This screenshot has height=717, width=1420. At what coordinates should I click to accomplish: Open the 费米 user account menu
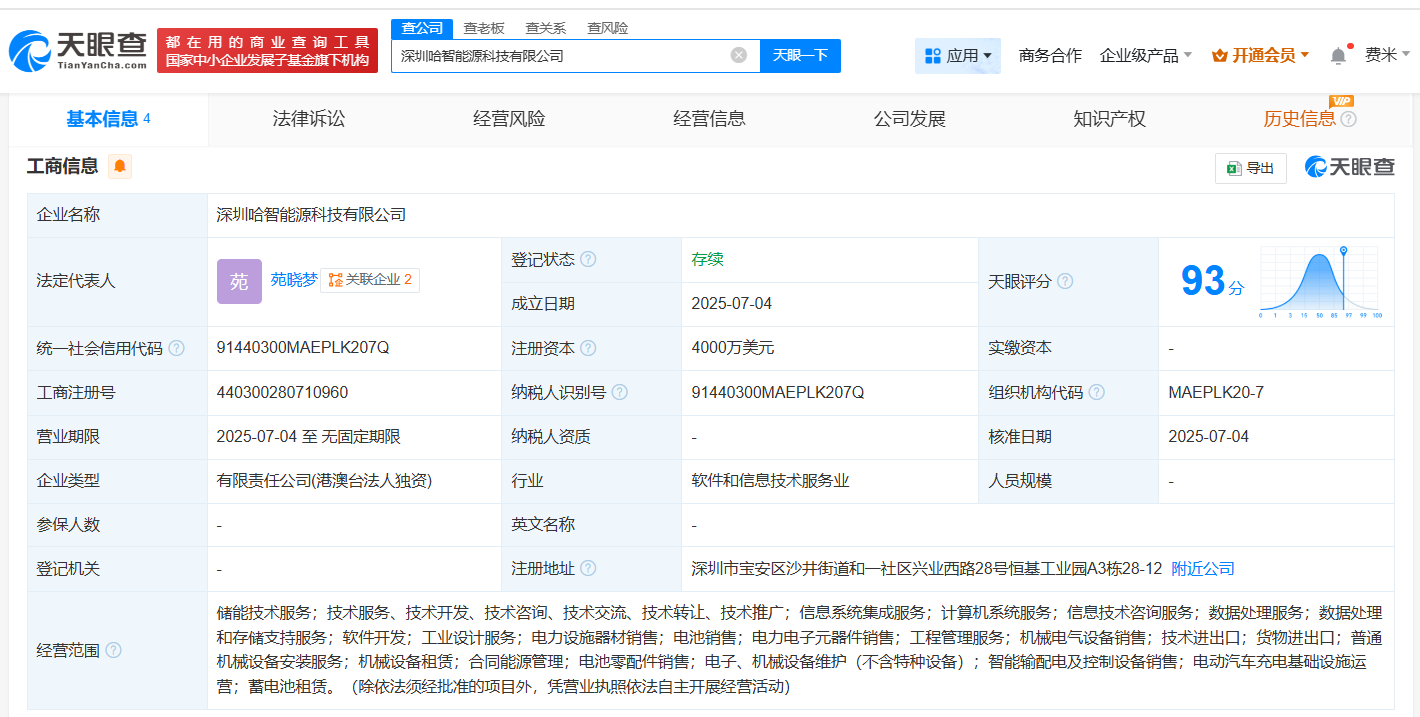(x=1387, y=55)
